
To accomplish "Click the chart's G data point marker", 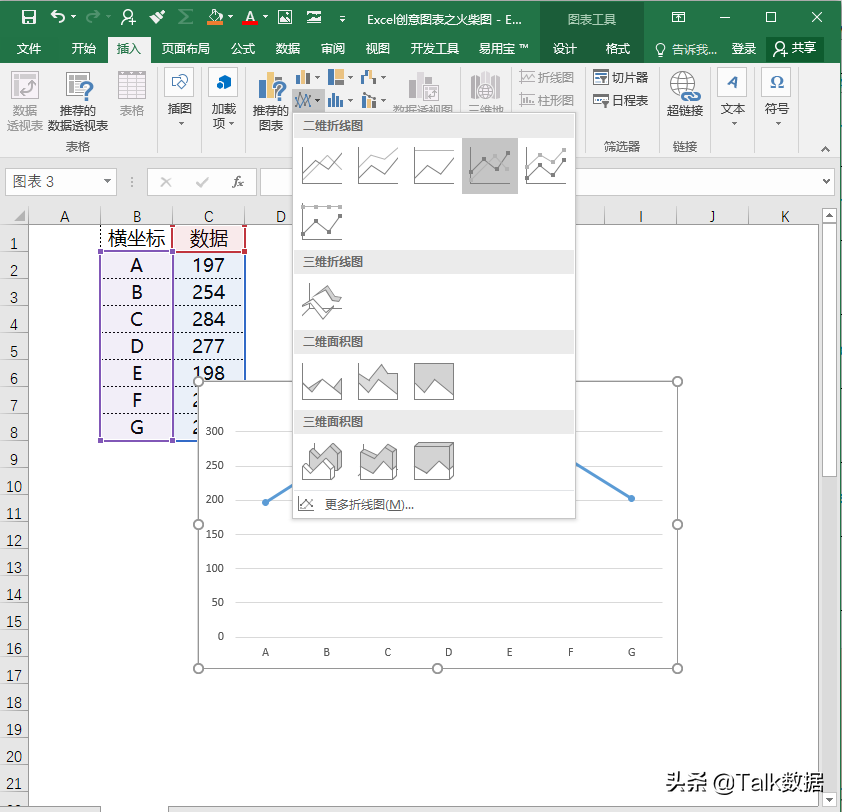I will 632,498.
